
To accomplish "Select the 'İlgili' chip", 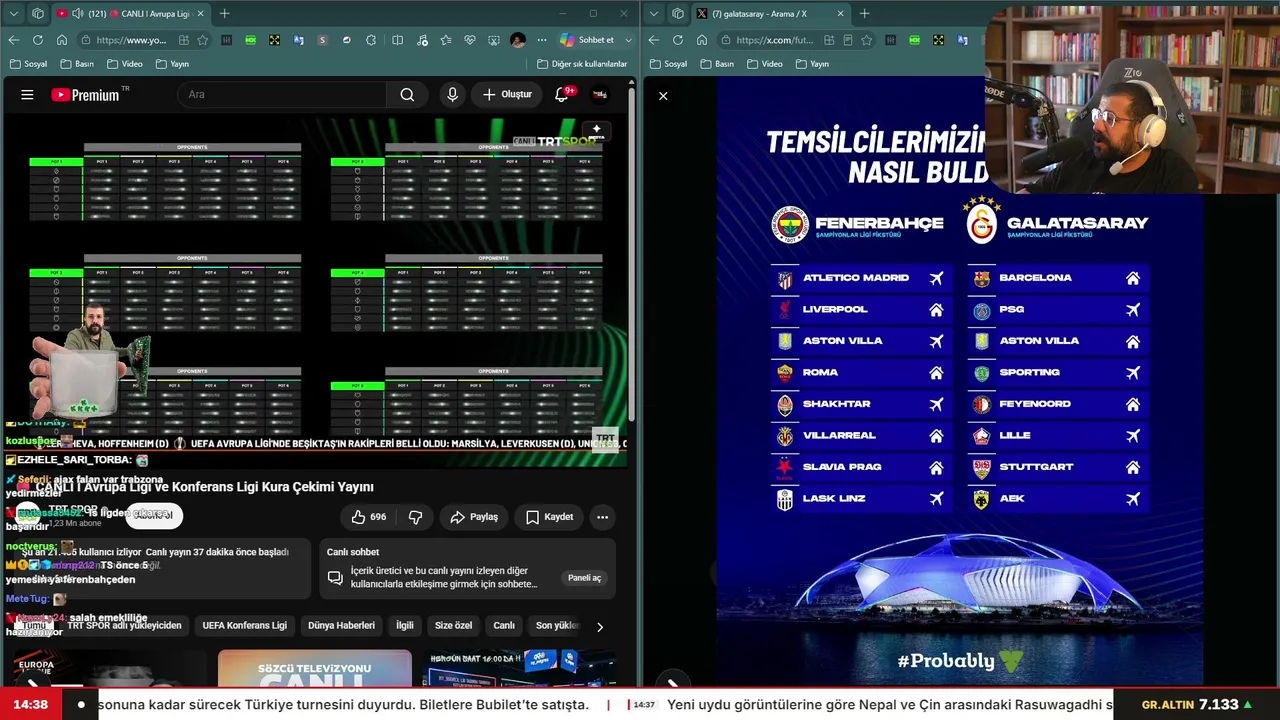I will [404, 626].
